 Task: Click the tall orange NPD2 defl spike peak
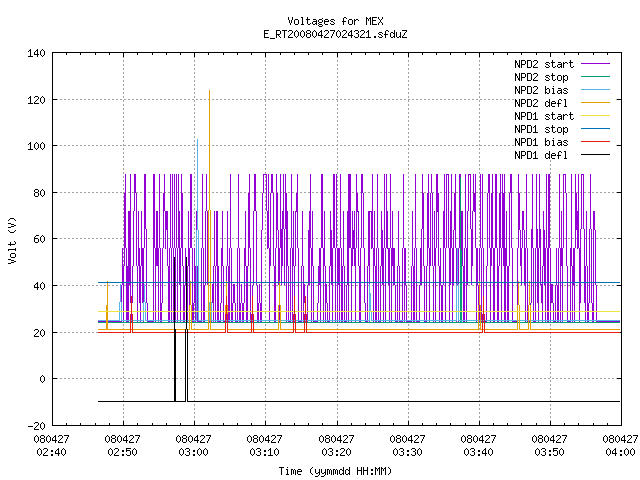209,91
